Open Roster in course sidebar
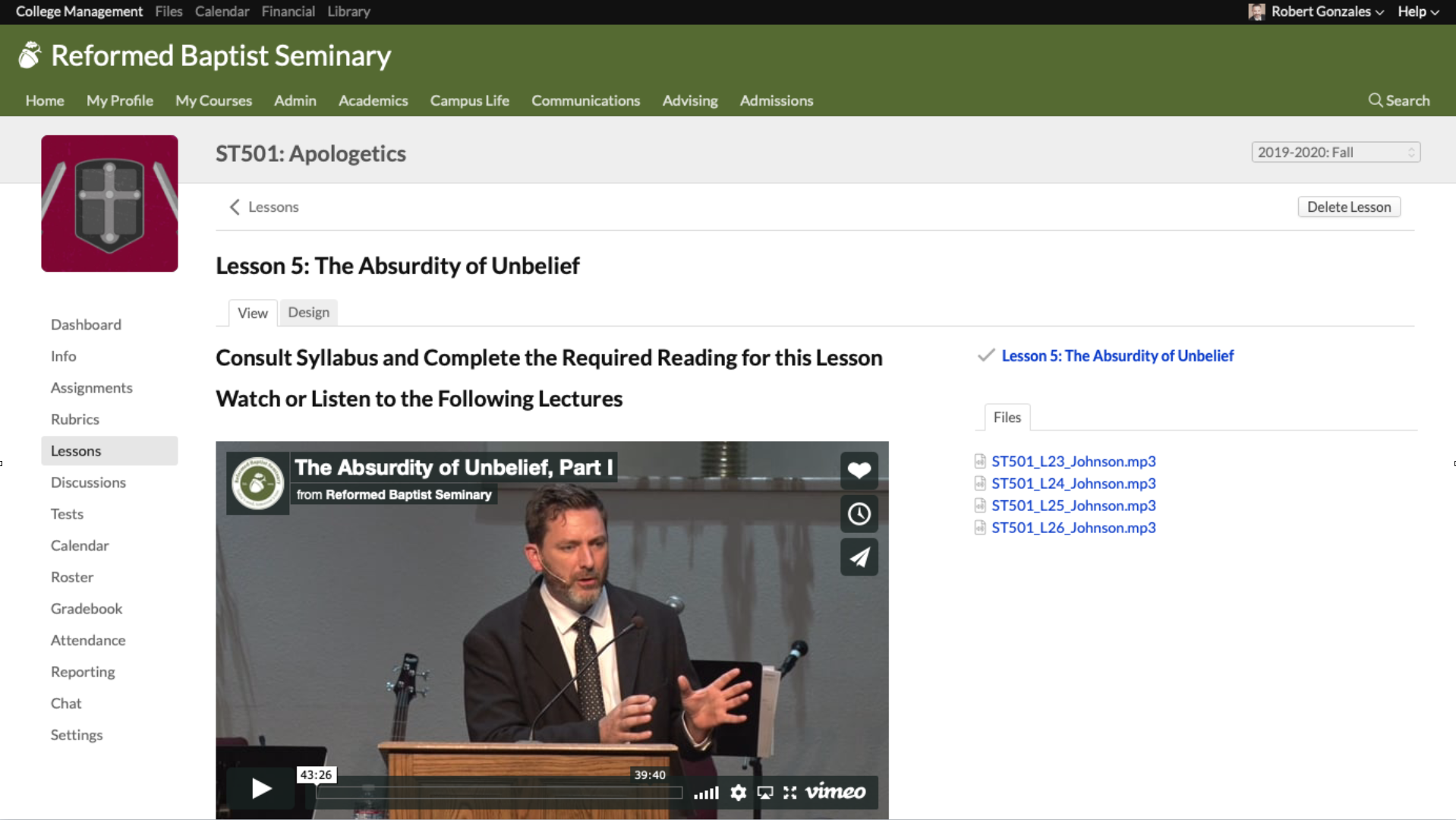Viewport: 1456px width, 820px height. (x=72, y=577)
